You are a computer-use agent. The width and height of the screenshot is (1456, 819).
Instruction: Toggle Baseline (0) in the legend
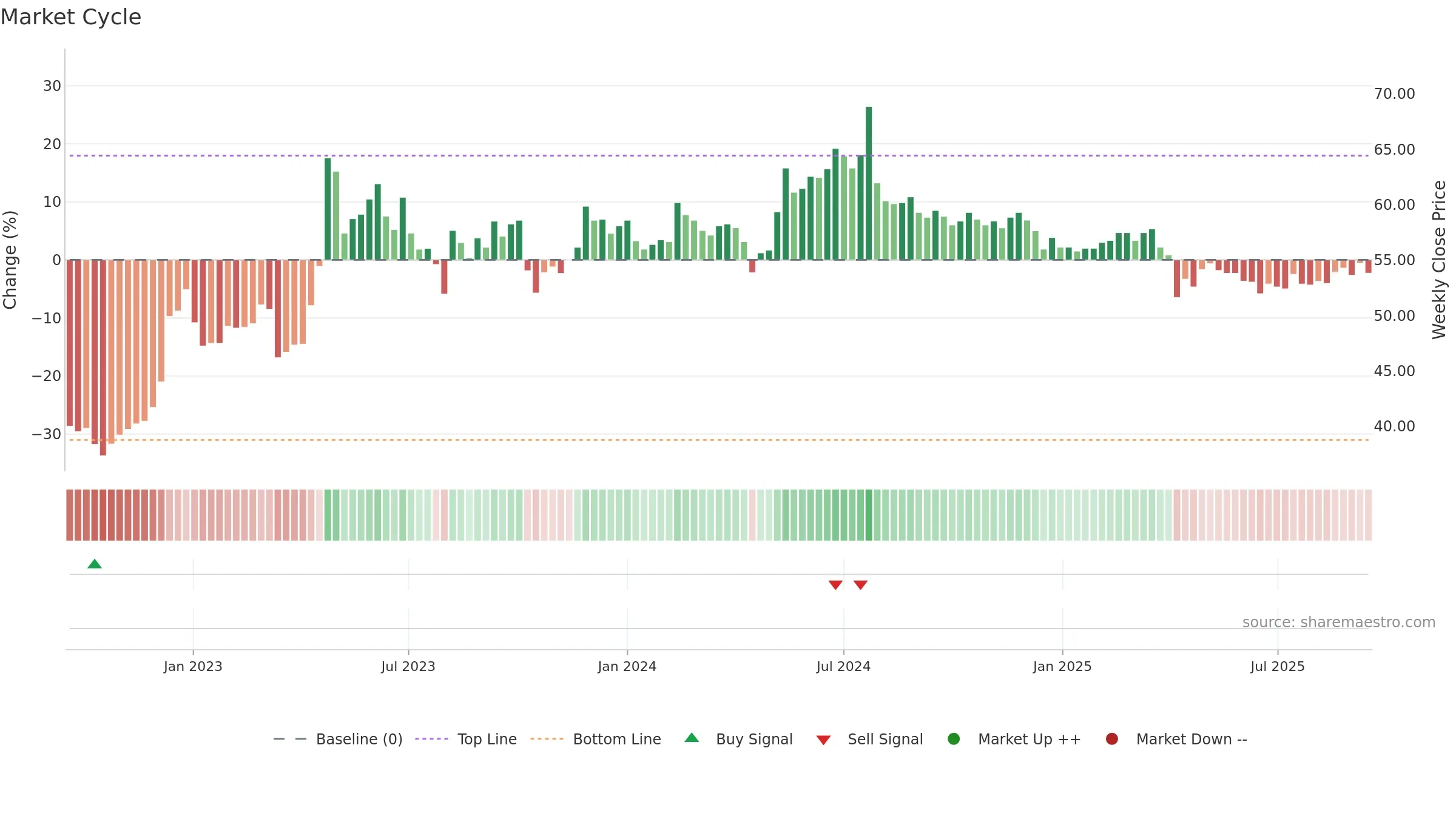(338, 740)
